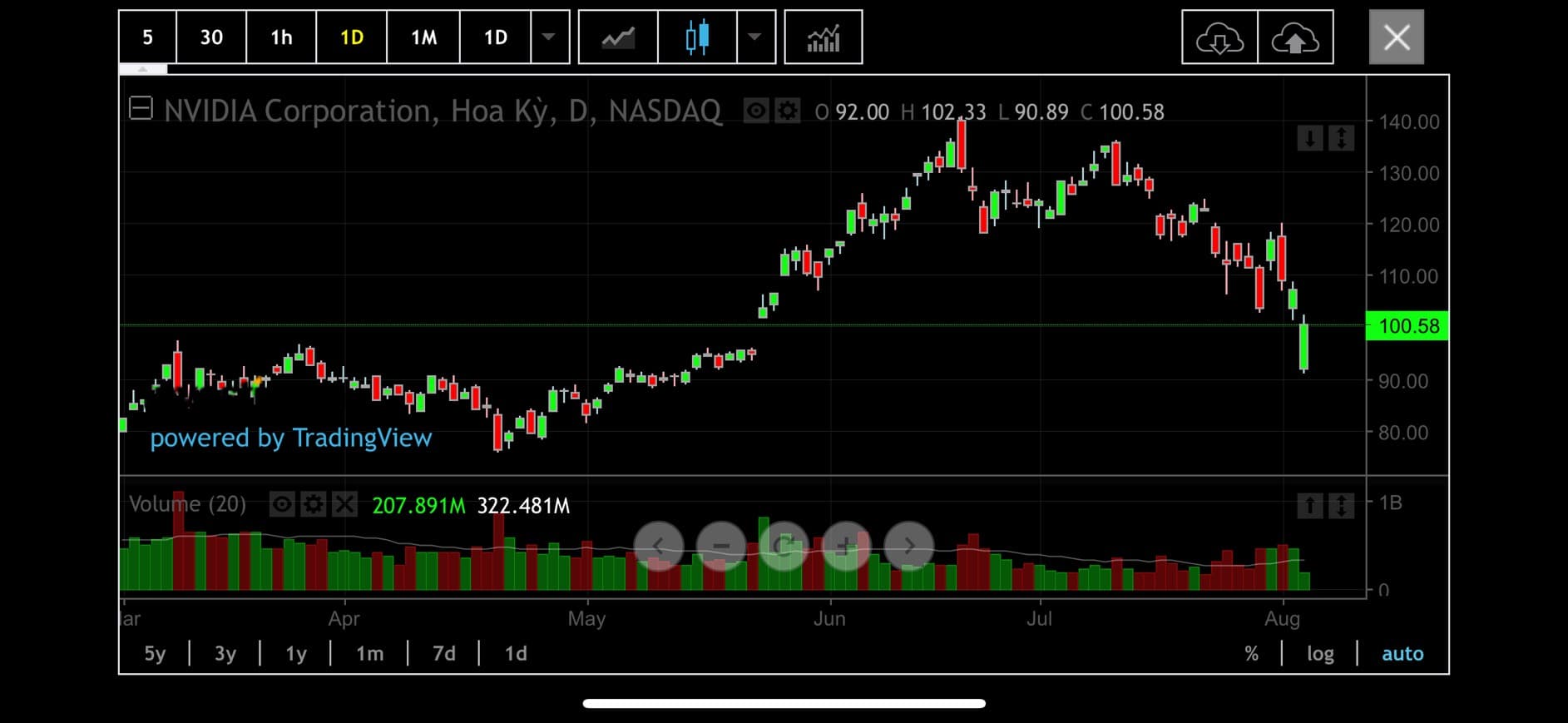This screenshot has width=1568, height=723.
Task: Zoom in the chart
Action: [846, 546]
